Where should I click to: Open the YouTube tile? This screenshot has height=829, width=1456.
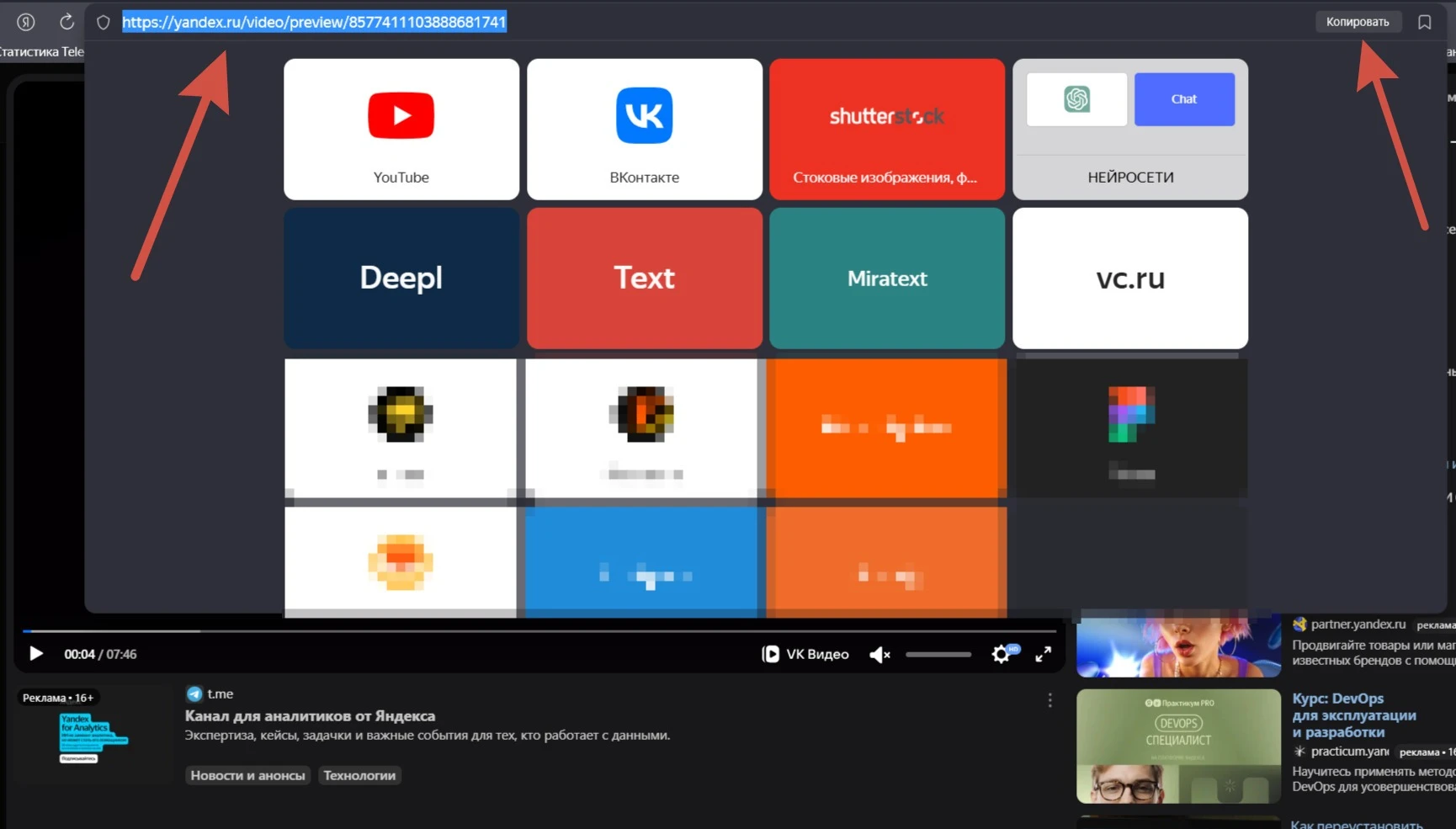tap(401, 129)
